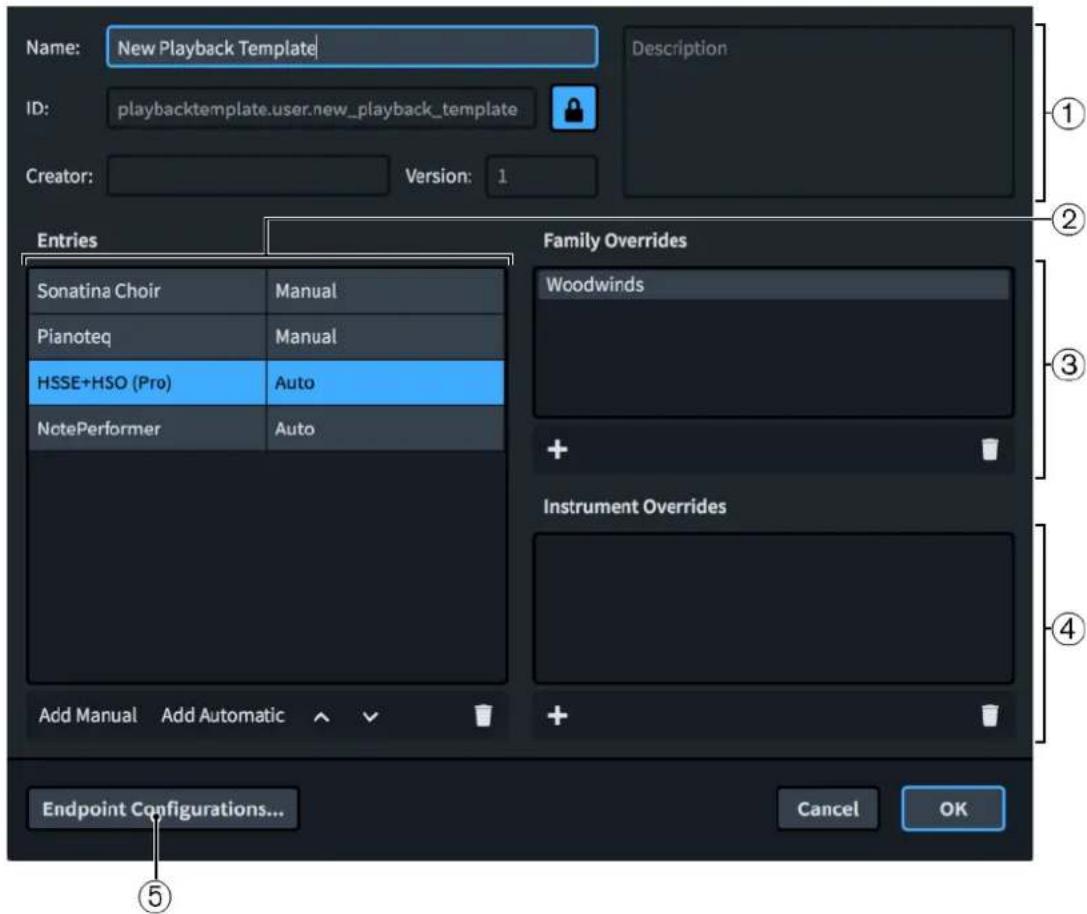The height and width of the screenshot is (914, 1087).
Task: Toggle the ID lock button
Action: coord(573,109)
